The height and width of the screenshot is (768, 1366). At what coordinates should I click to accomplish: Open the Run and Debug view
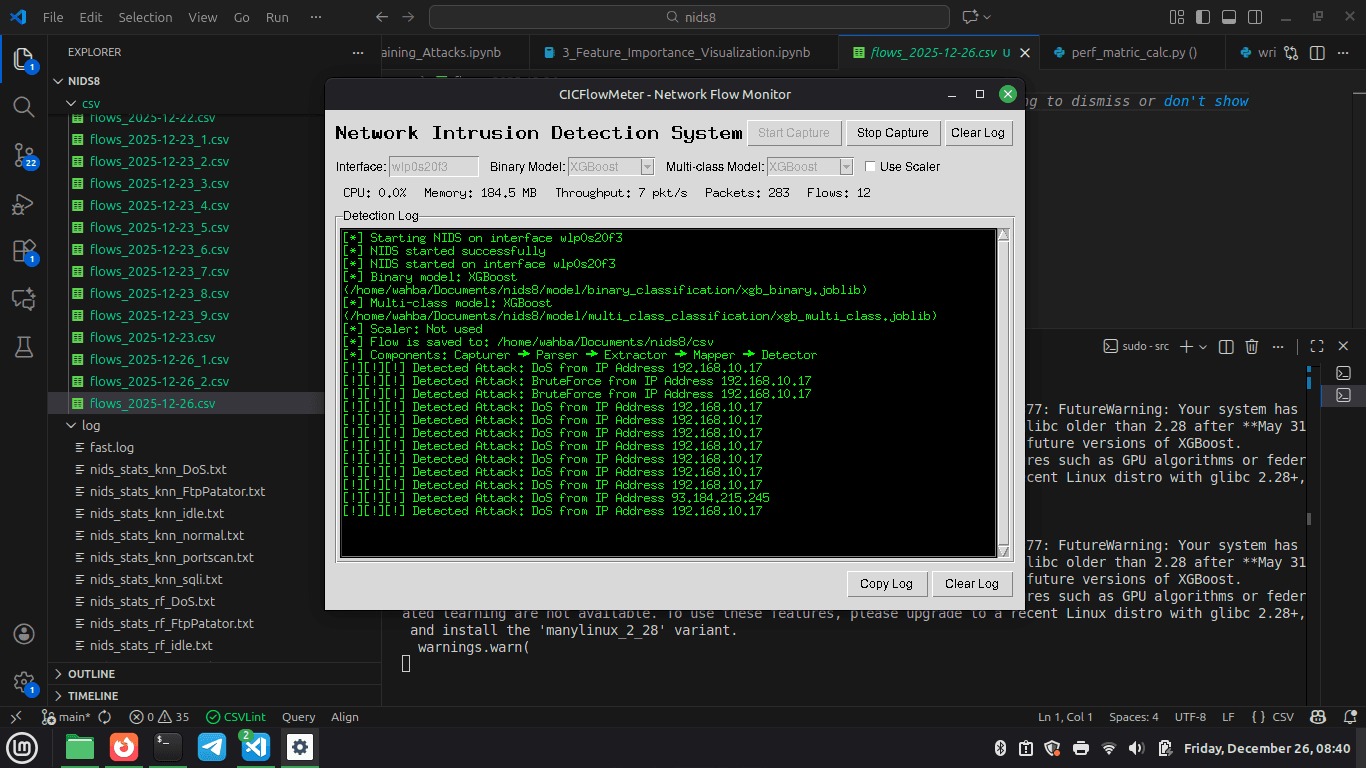[24, 203]
